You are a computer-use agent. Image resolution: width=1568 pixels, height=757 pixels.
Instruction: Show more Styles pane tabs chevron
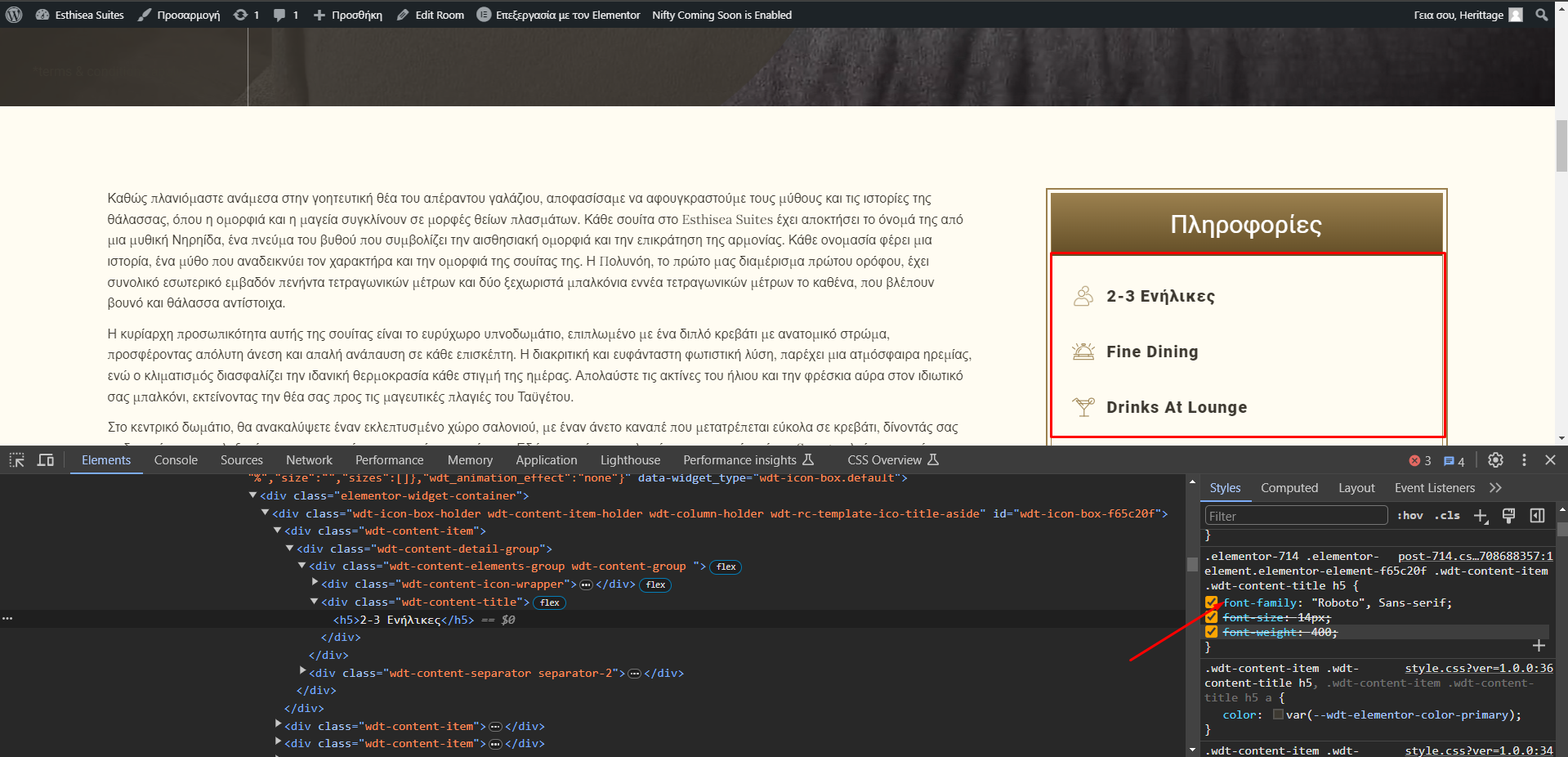tap(1495, 488)
